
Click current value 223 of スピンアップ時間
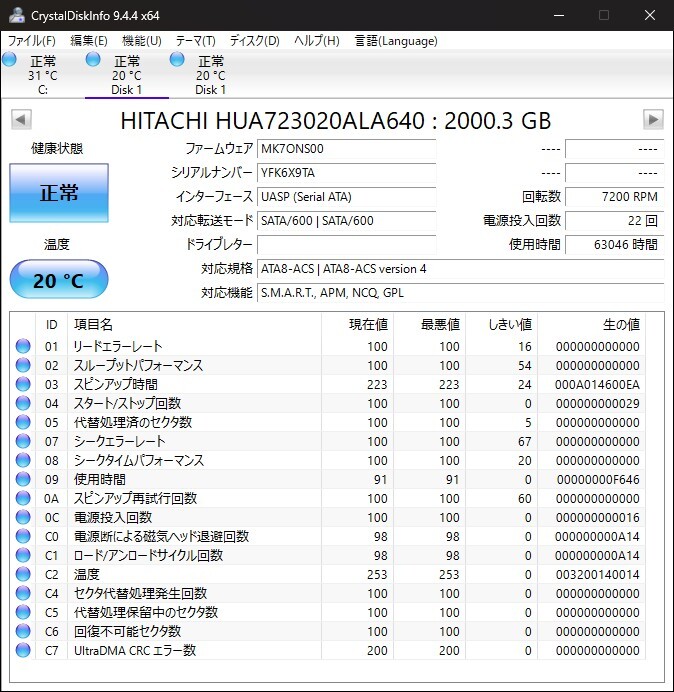(377, 384)
